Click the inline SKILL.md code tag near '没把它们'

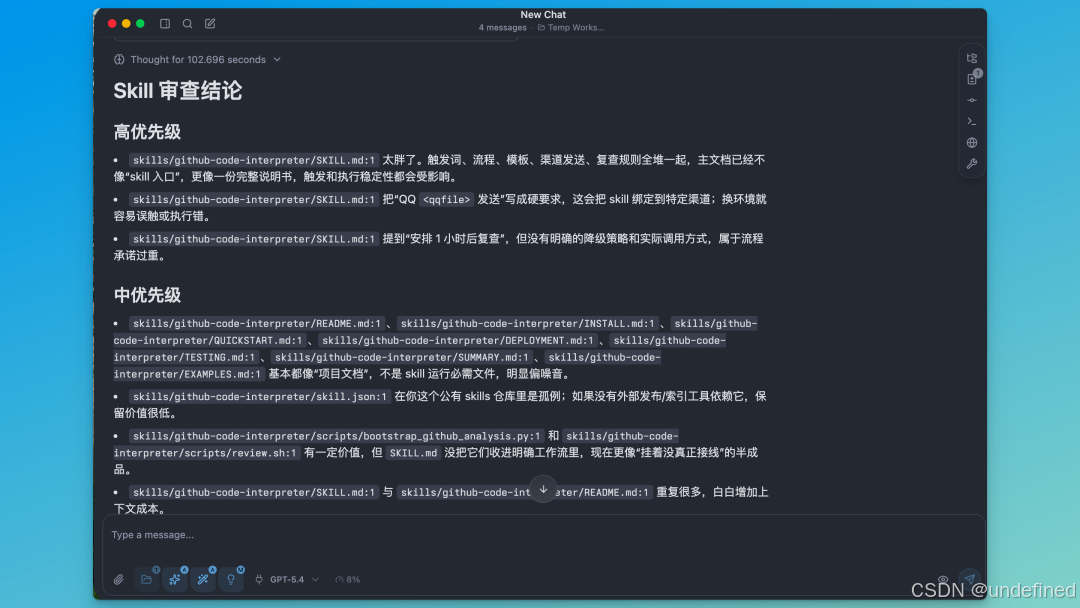[413, 453]
